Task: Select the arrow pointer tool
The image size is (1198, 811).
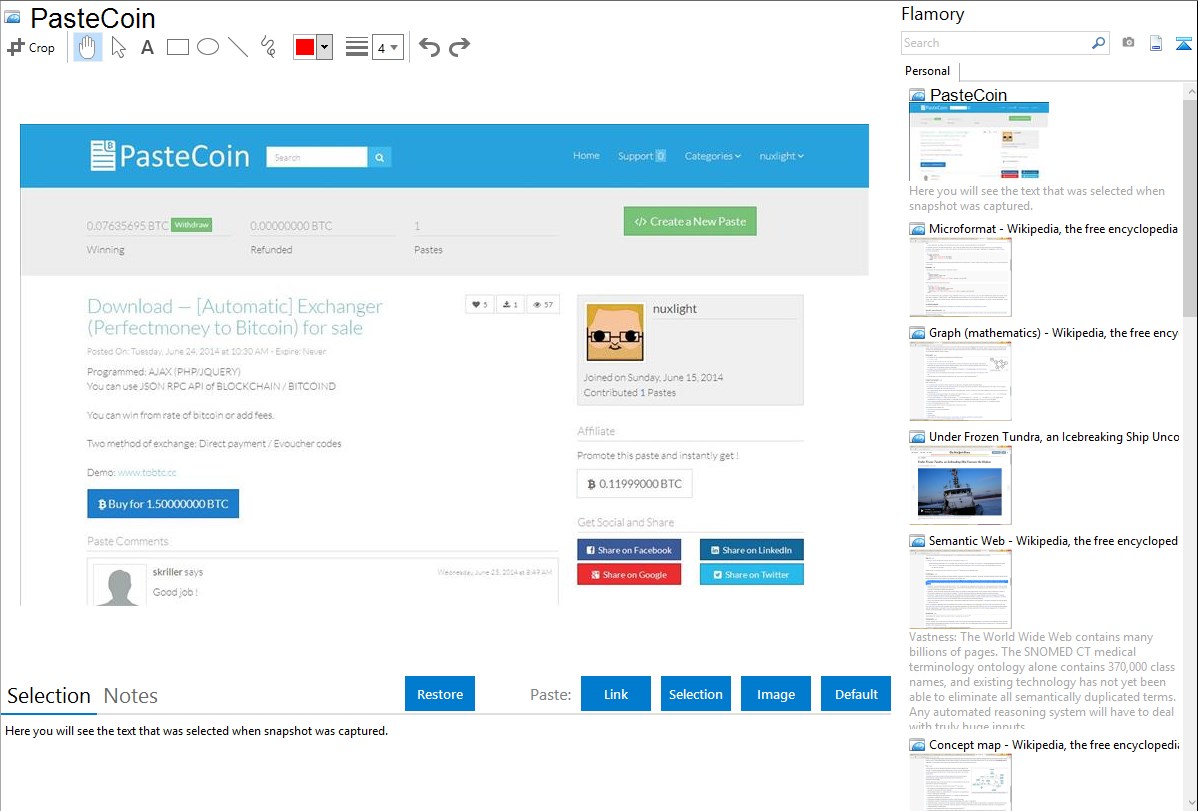Action: pos(118,47)
